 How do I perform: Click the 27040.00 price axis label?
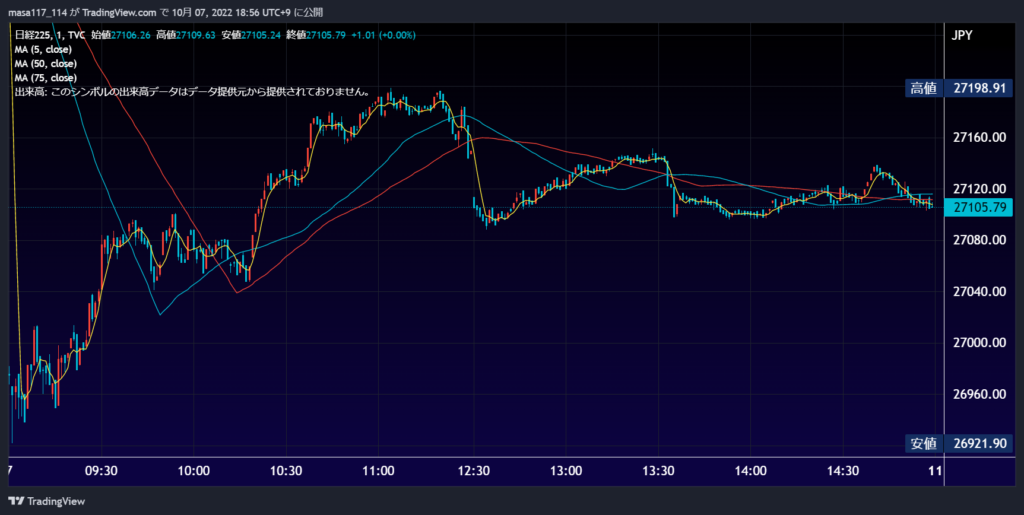click(x=979, y=292)
